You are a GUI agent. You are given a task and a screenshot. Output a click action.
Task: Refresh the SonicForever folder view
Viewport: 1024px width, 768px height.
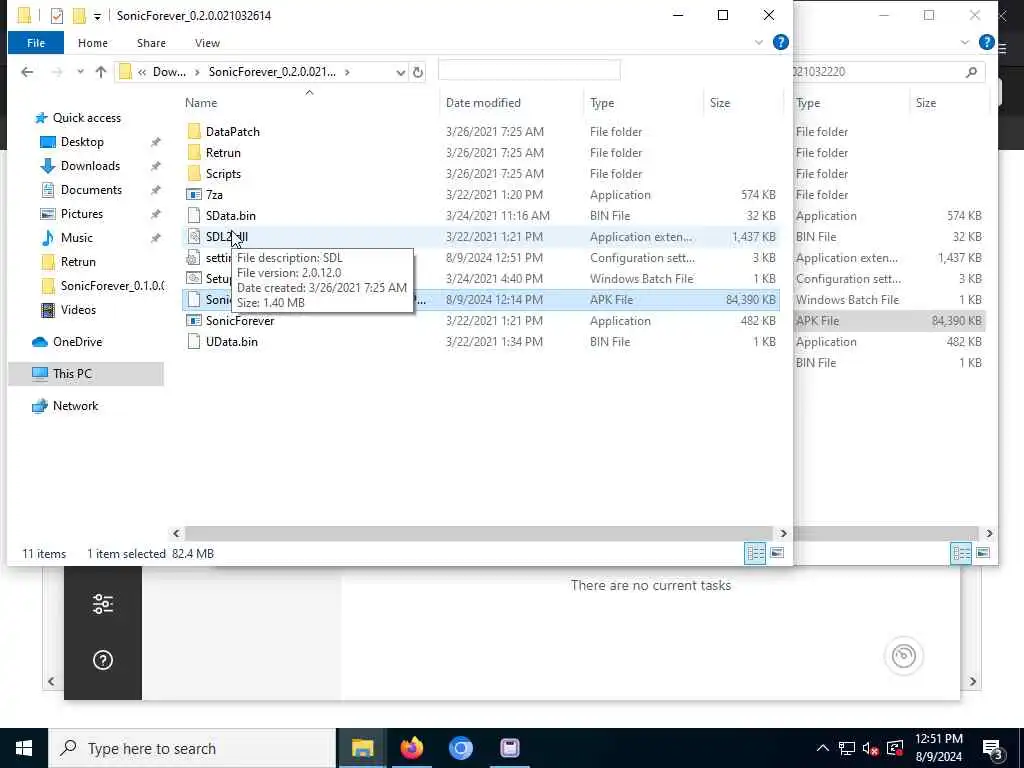pos(418,72)
